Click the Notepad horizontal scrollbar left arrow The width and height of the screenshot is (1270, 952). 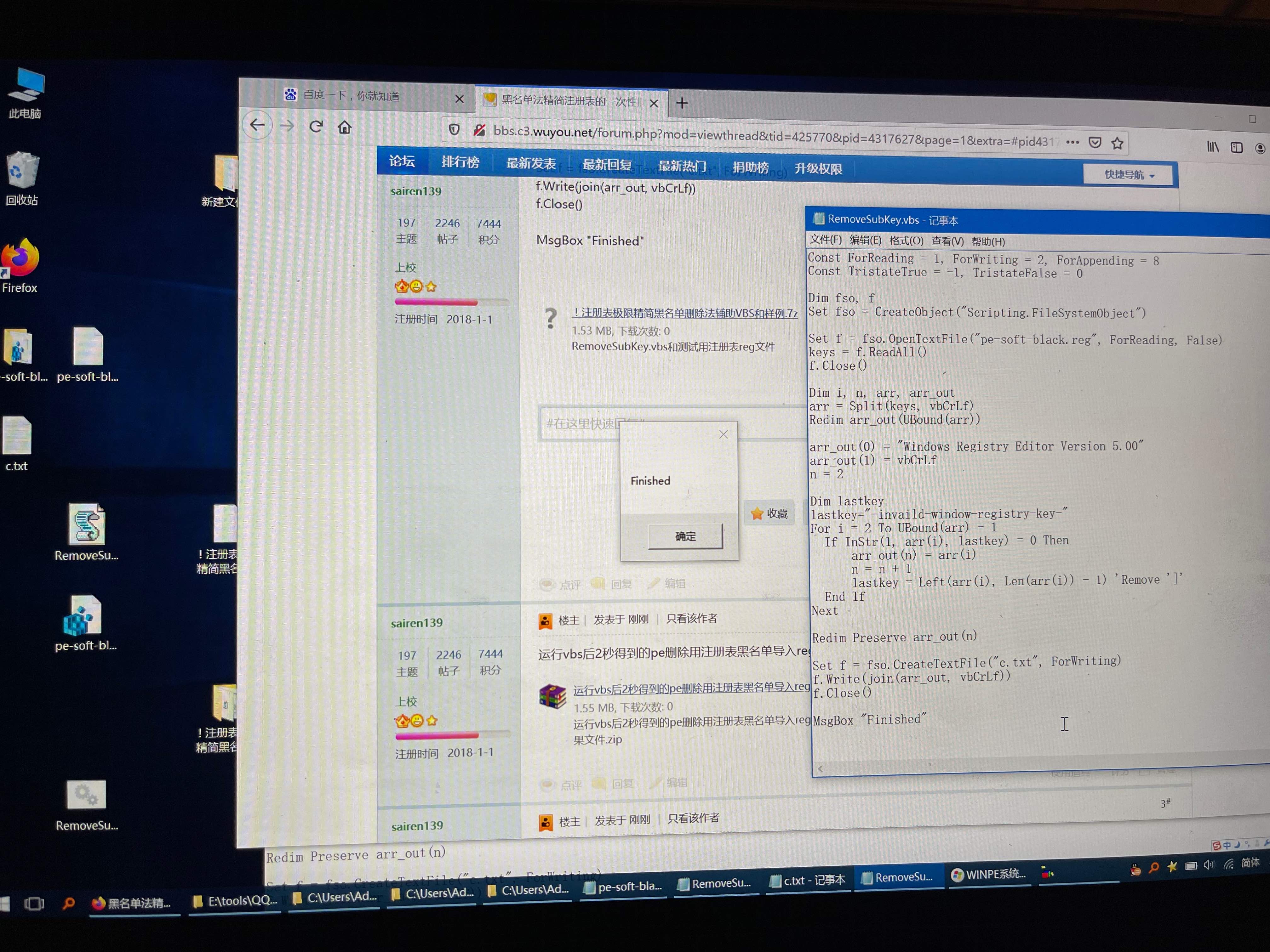(x=821, y=768)
